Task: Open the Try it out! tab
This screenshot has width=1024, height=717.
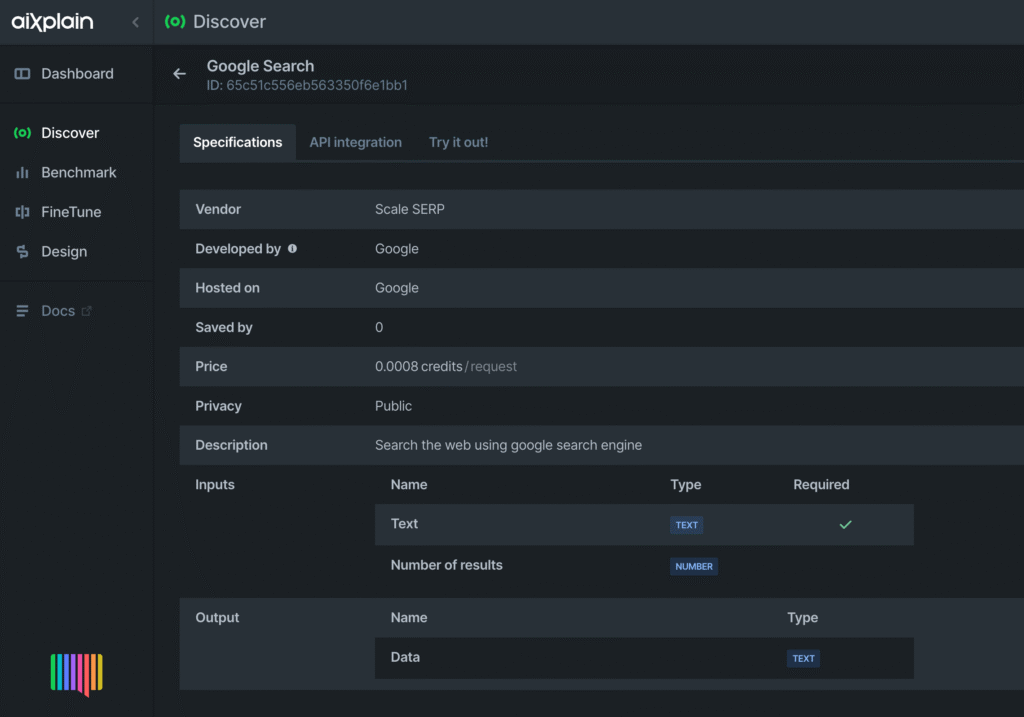Action: tap(458, 142)
